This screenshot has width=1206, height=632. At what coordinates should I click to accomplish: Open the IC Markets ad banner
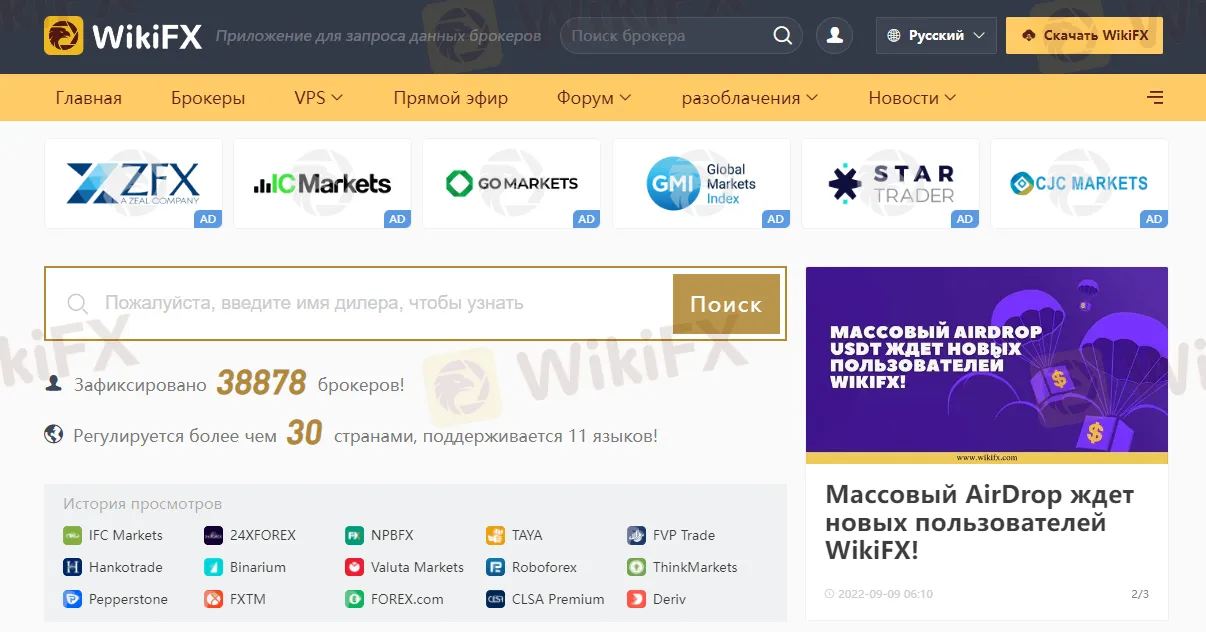[322, 184]
